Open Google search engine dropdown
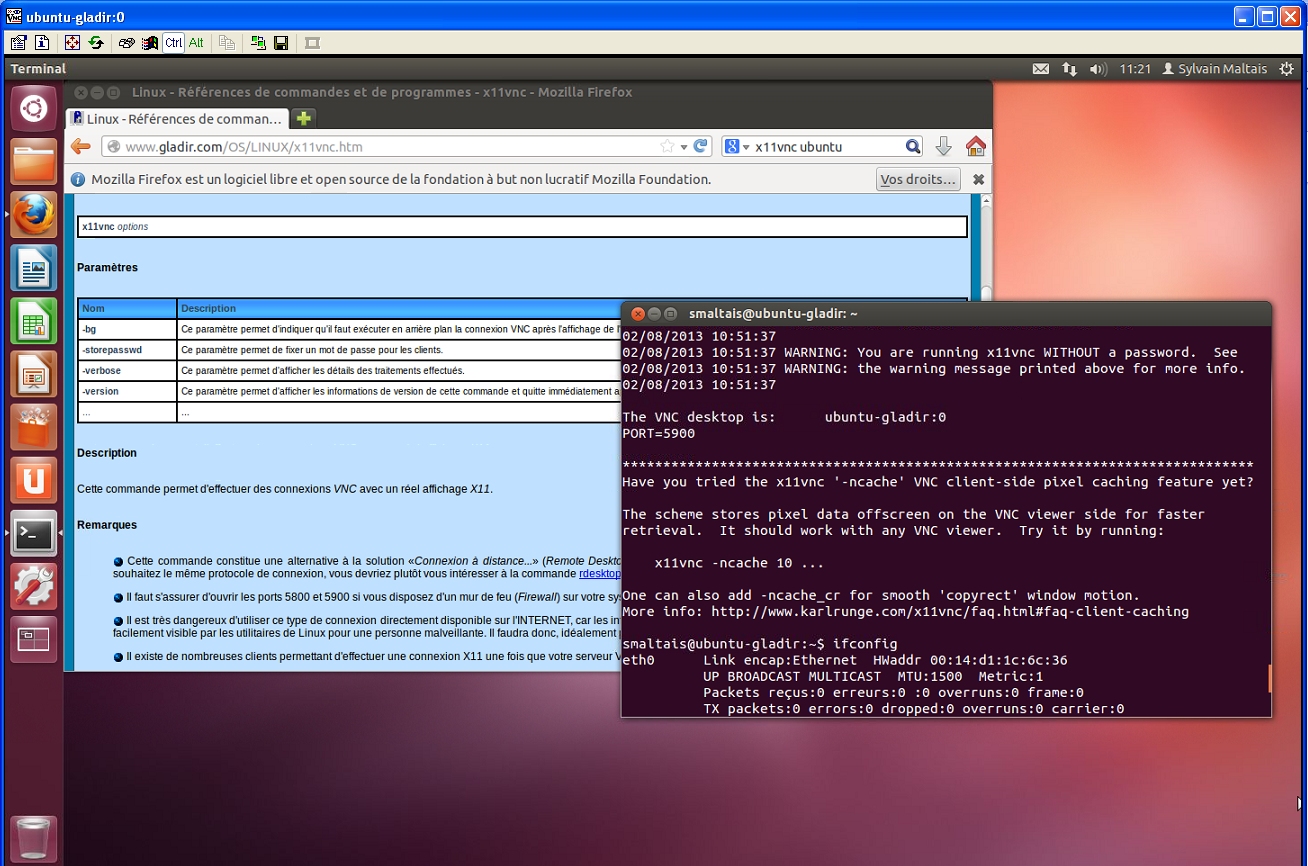Image resolution: width=1308 pixels, height=866 pixels. coord(737,147)
